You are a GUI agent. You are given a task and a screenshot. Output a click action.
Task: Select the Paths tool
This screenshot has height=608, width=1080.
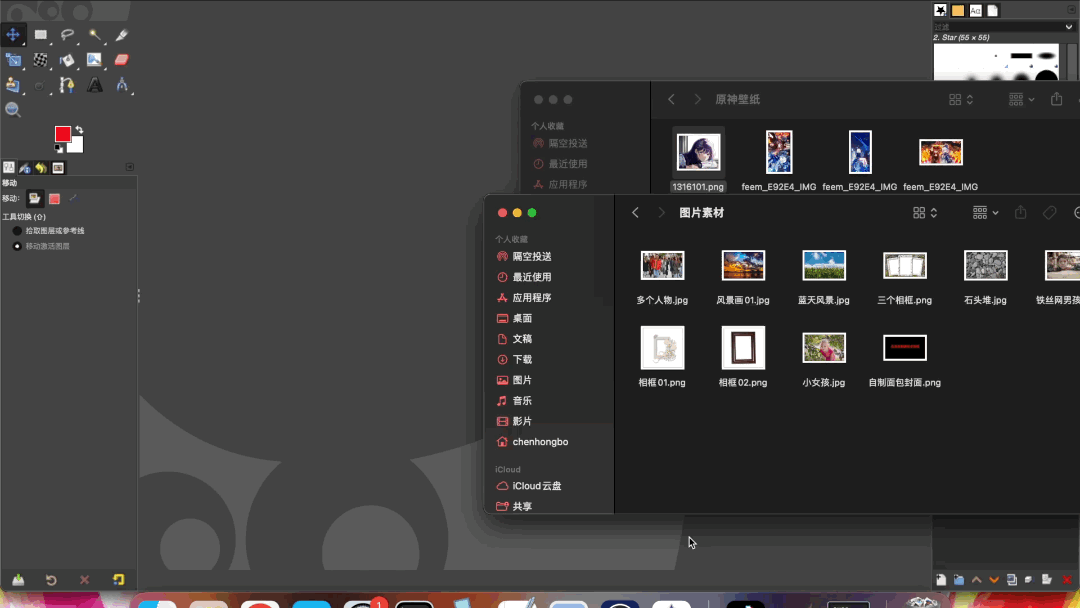[x=68, y=85]
